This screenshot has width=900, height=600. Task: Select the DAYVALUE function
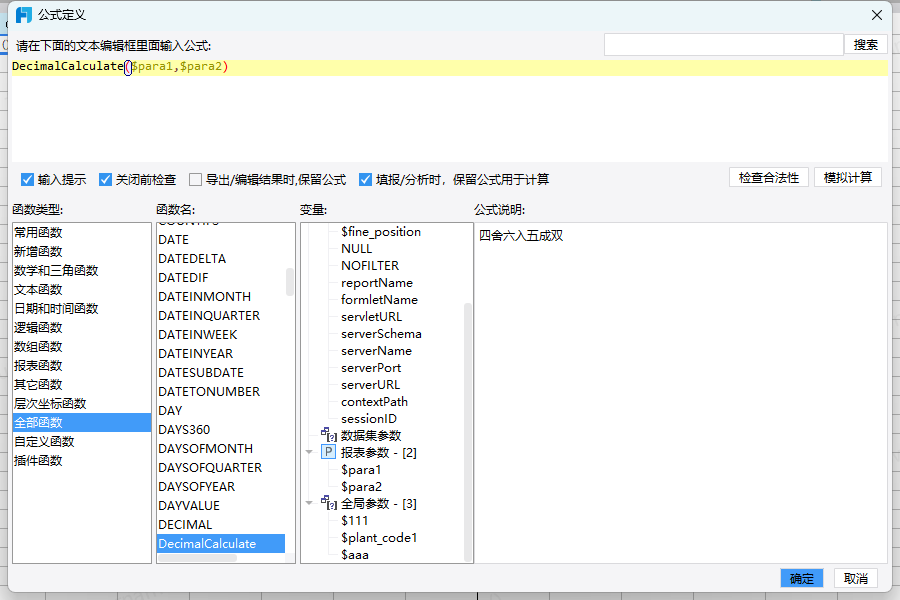pos(221,505)
